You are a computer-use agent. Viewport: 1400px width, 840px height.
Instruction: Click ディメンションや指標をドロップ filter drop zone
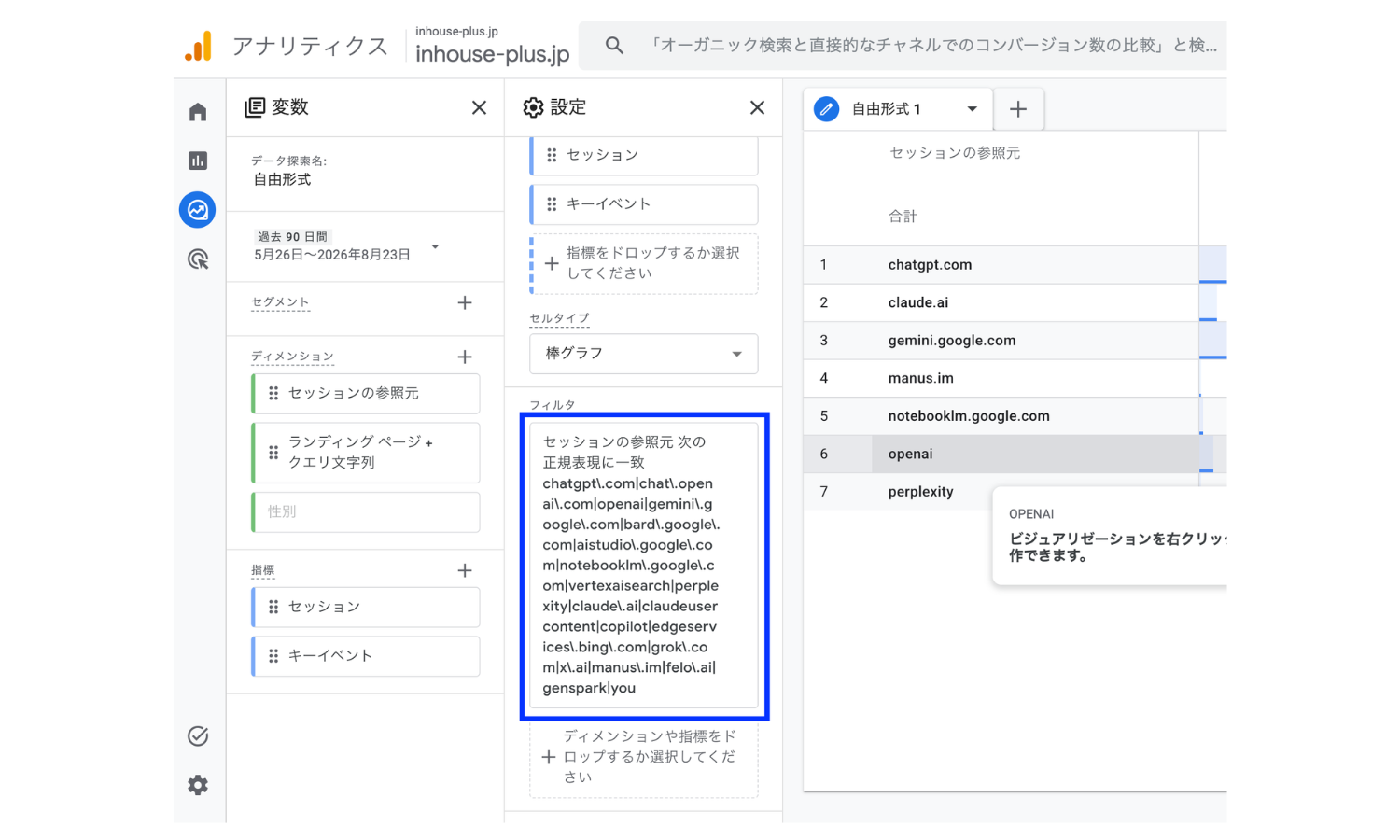(x=644, y=757)
